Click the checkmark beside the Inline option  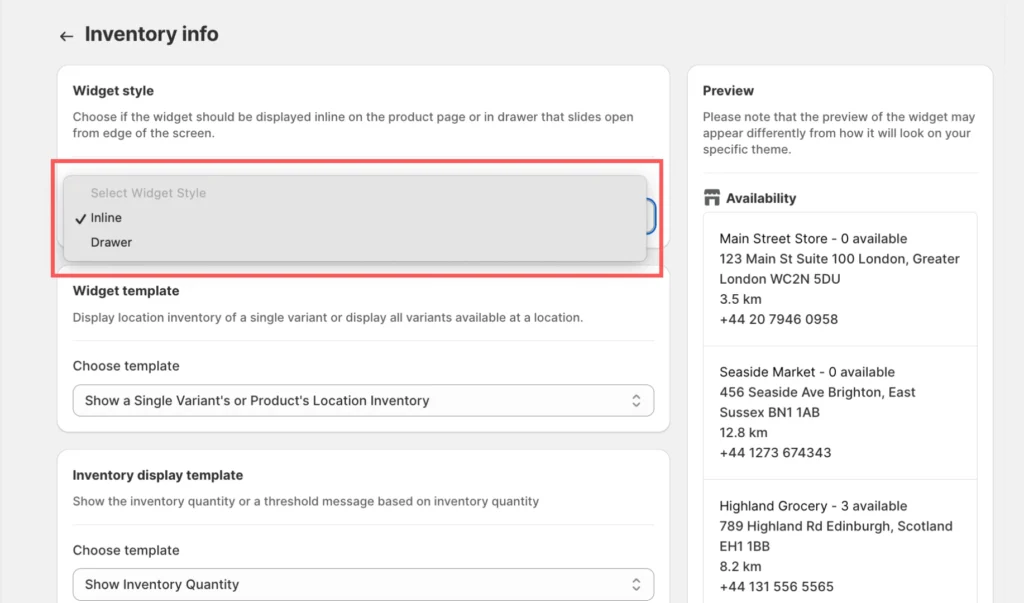tap(80, 218)
